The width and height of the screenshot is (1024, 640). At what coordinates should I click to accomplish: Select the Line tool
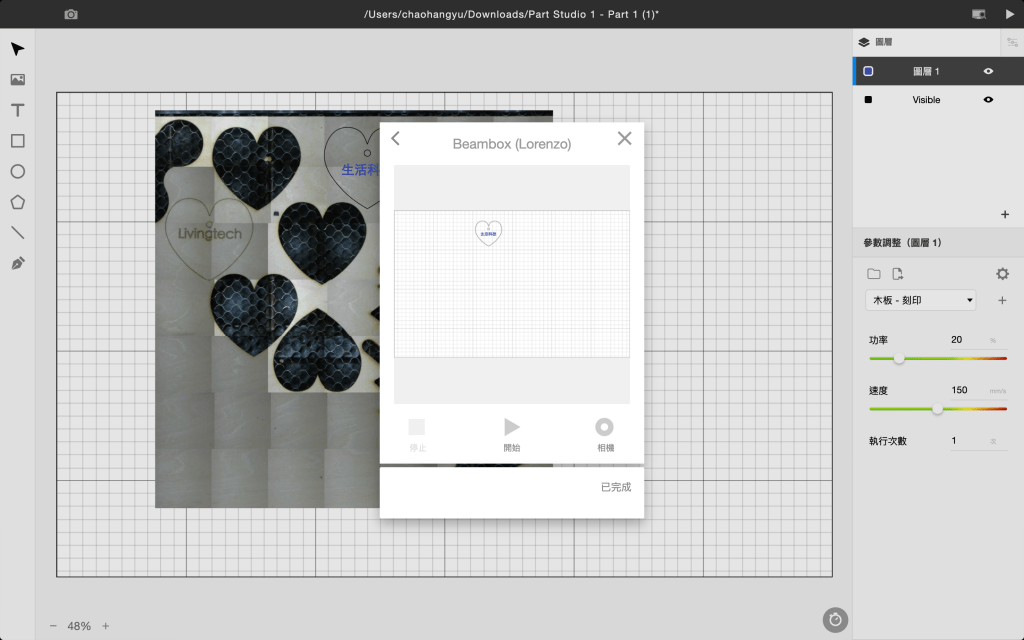(17, 233)
